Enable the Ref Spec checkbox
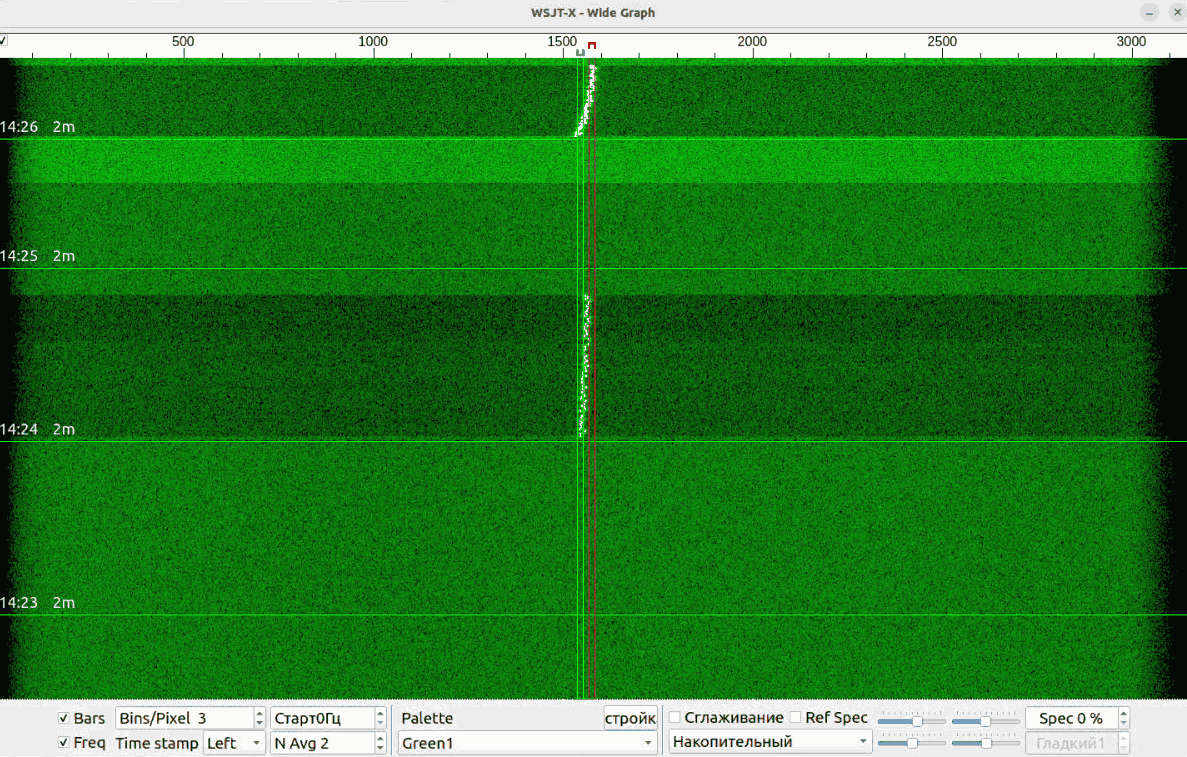Viewport: 1187px width, 757px height. click(796, 718)
